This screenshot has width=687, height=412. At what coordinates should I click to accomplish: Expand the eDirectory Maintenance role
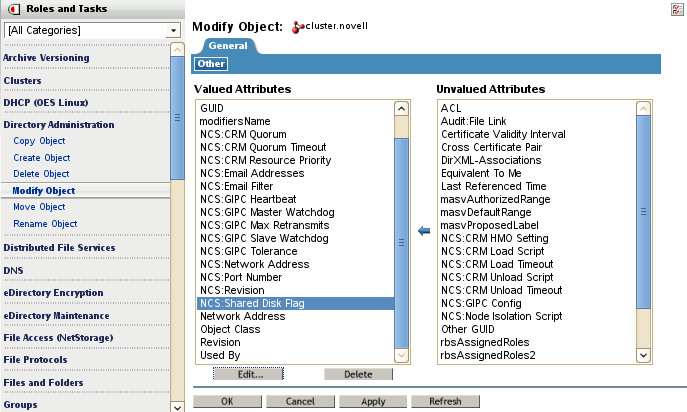(56, 316)
